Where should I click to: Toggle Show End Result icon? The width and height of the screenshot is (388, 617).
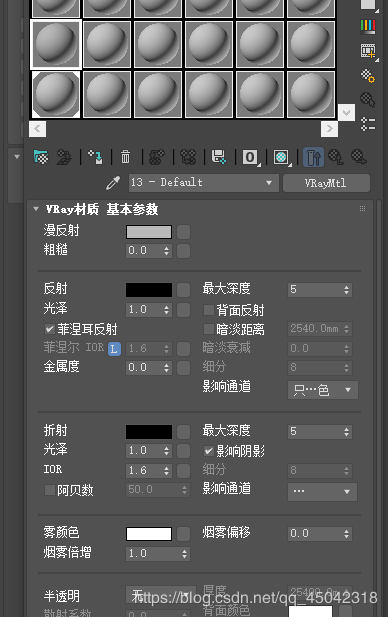click(x=314, y=157)
